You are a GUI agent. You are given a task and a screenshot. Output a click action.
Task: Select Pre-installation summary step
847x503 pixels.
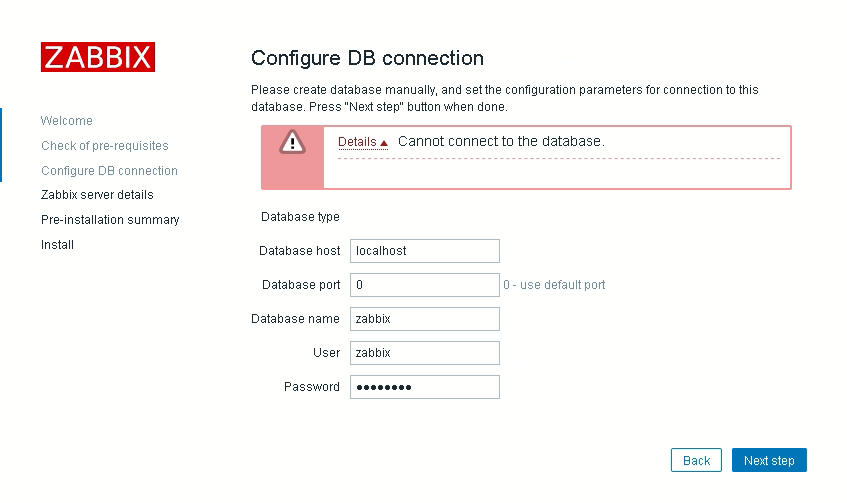[110, 220]
